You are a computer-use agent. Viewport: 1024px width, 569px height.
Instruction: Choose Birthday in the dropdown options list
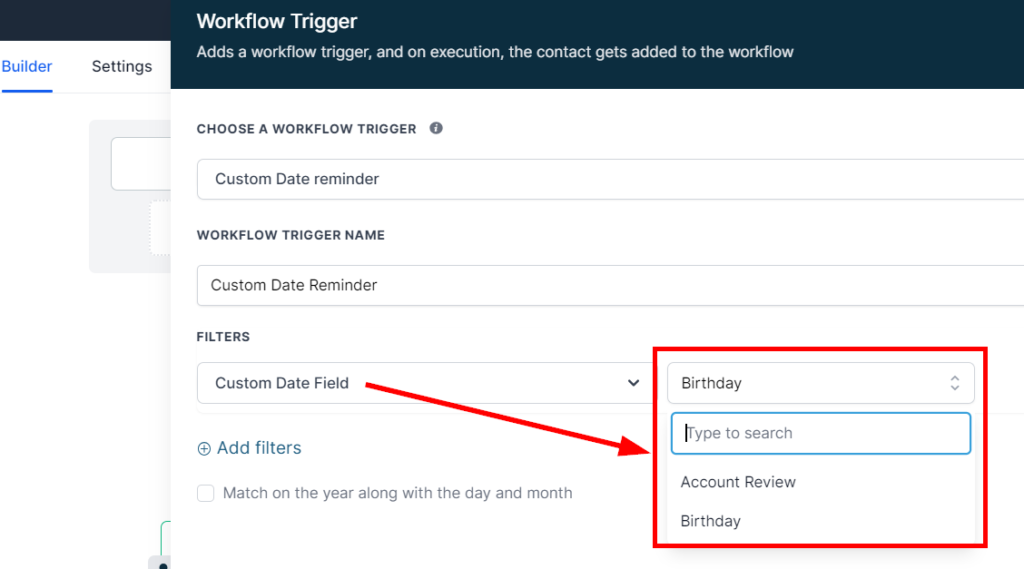click(711, 521)
